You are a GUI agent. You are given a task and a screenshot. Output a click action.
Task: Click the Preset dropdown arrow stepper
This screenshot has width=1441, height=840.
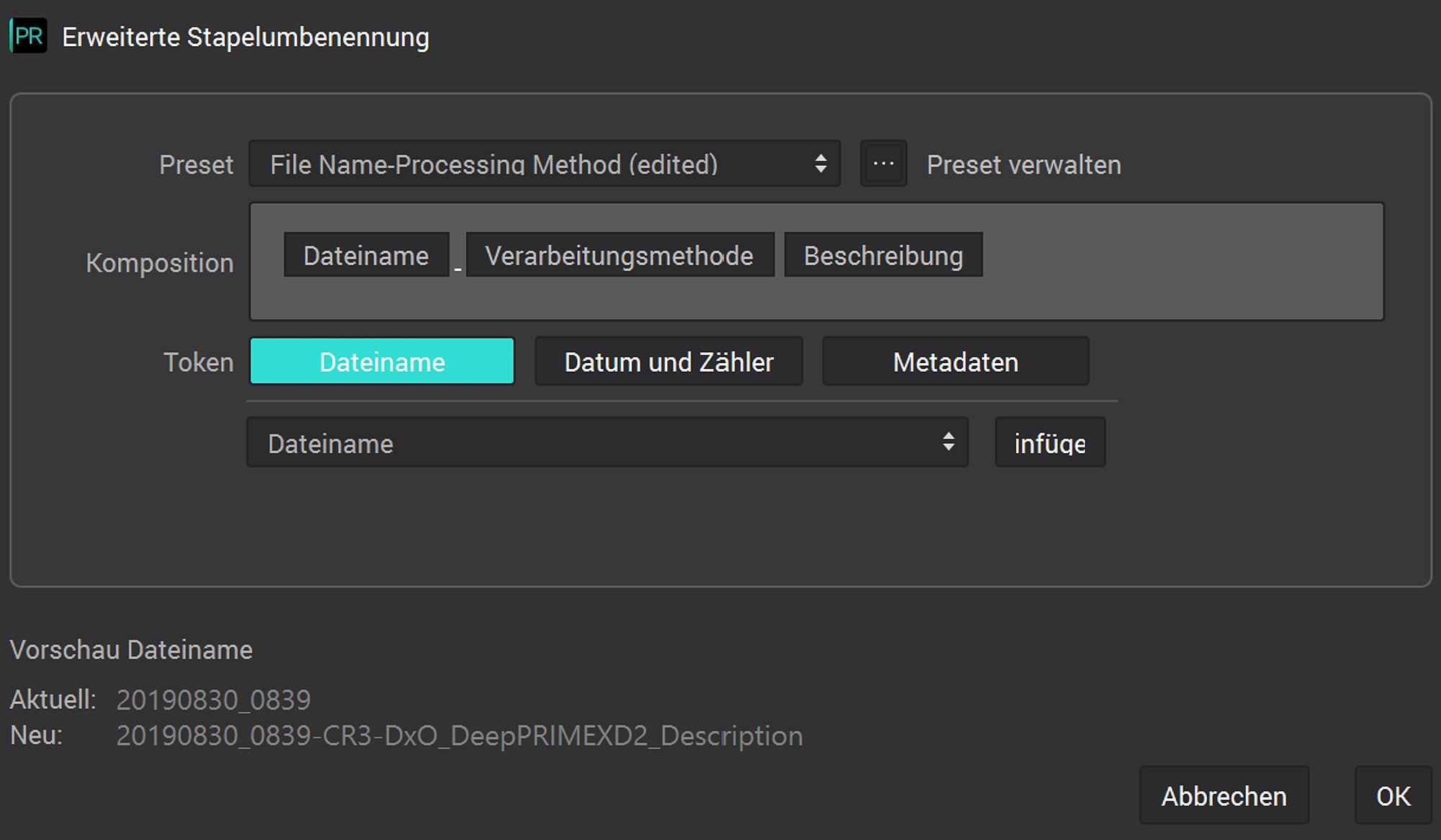(x=821, y=164)
